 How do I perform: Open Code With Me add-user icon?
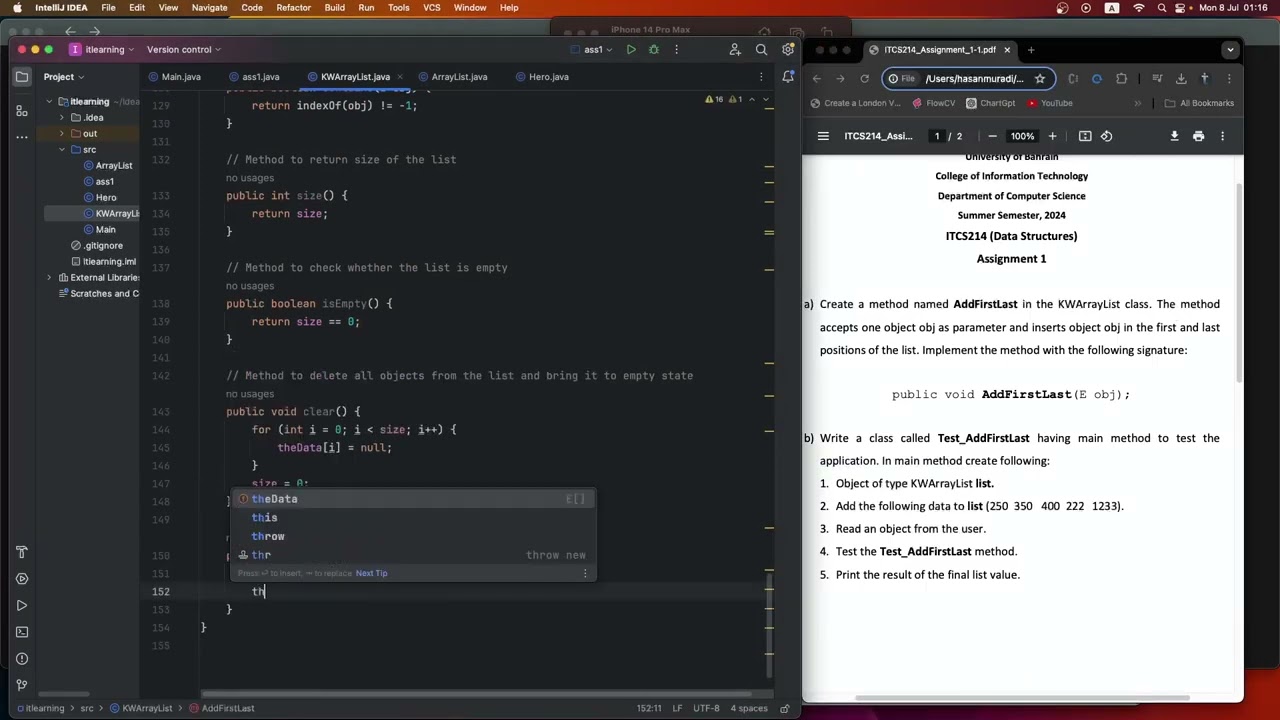[x=735, y=50]
